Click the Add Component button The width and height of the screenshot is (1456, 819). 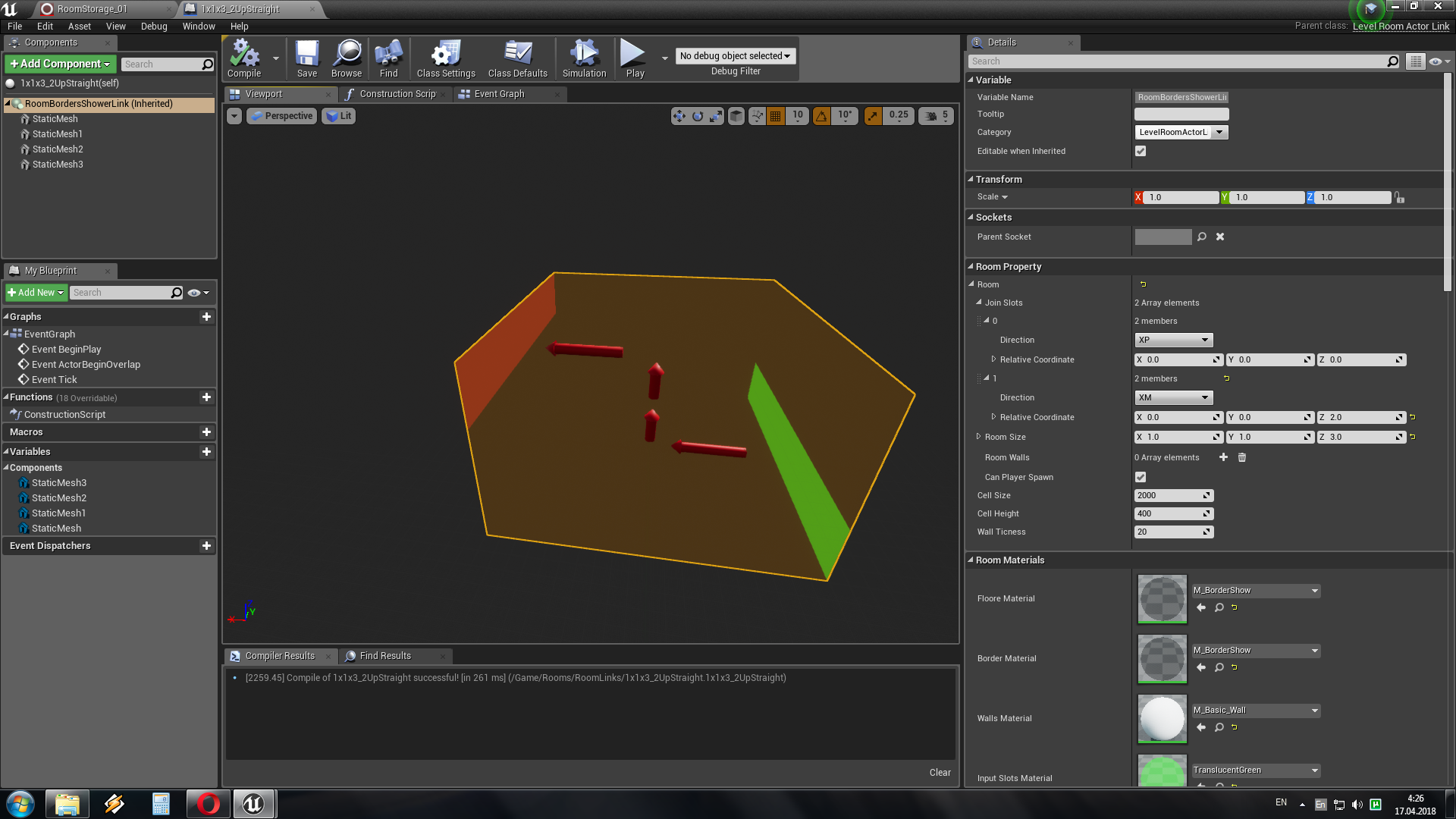point(60,64)
